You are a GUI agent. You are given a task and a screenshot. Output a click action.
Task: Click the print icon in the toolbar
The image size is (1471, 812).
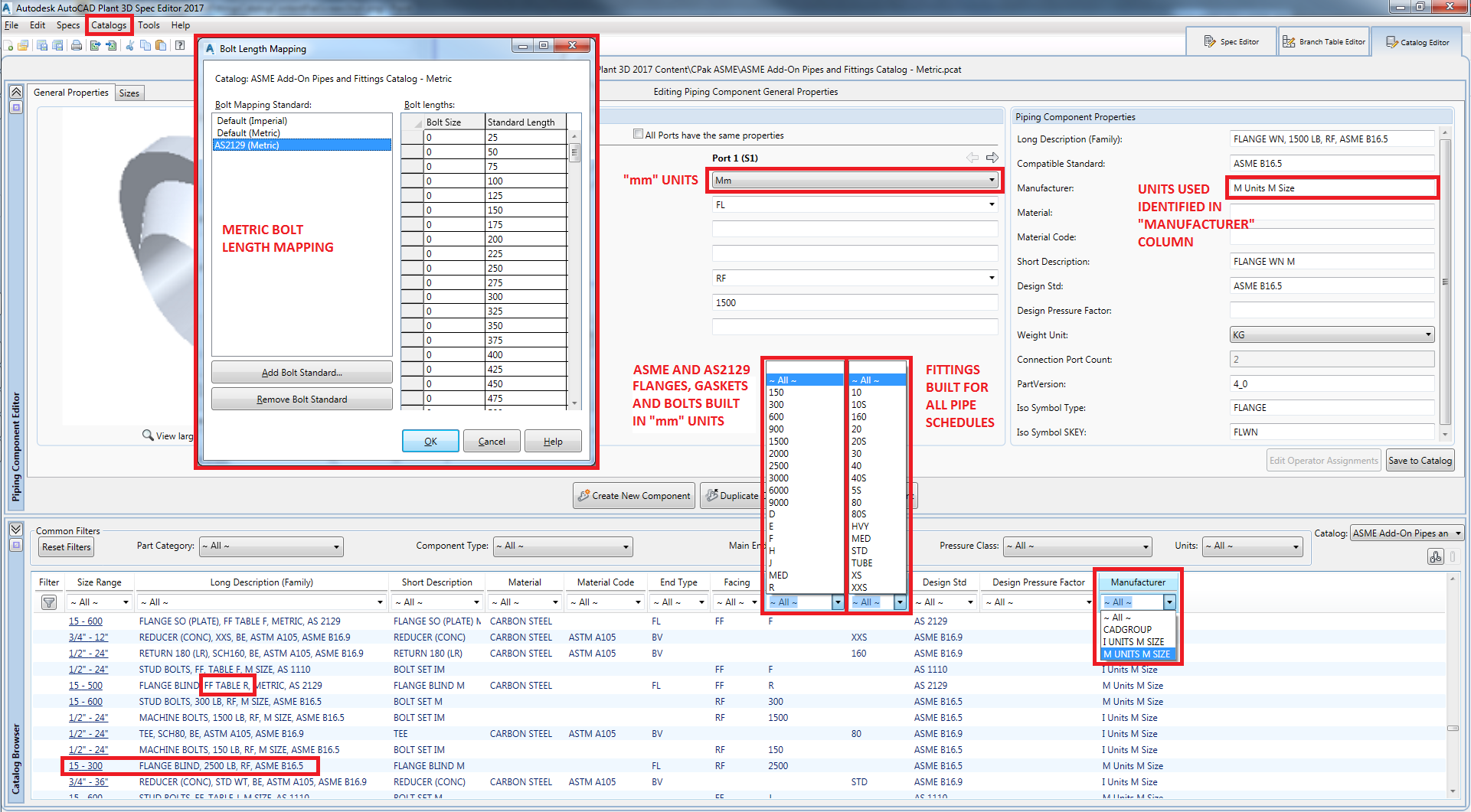(77, 46)
